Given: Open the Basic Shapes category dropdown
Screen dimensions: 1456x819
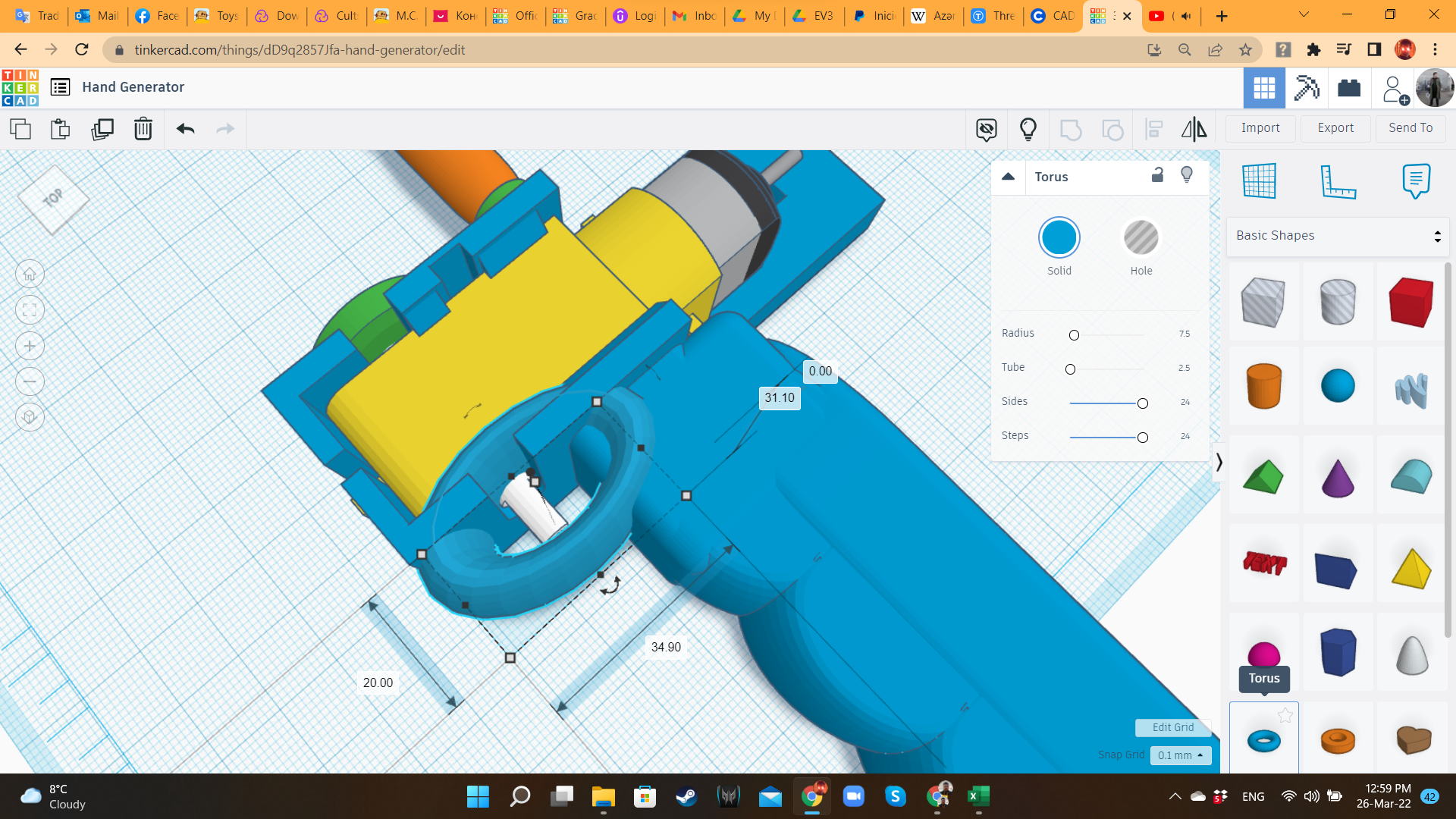Looking at the screenshot, I should (1337, 235).
